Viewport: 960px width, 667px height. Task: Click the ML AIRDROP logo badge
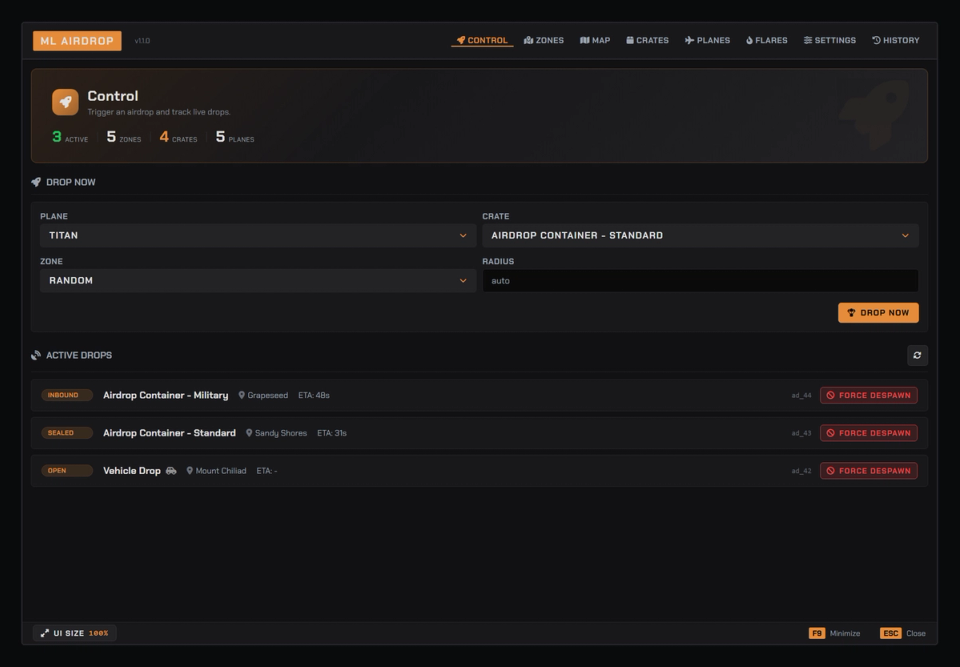pos(77,41)
